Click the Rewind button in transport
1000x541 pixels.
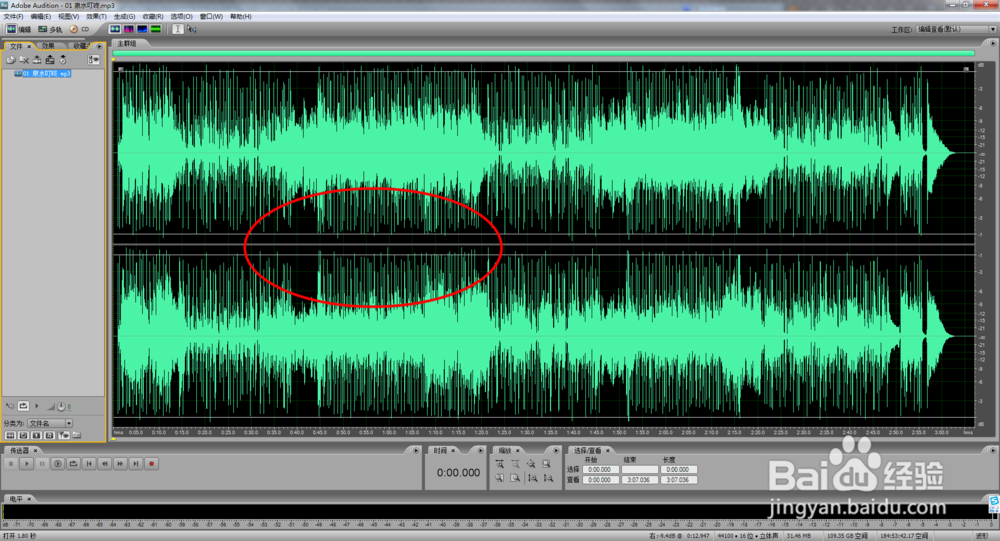[x=105, y=464]
